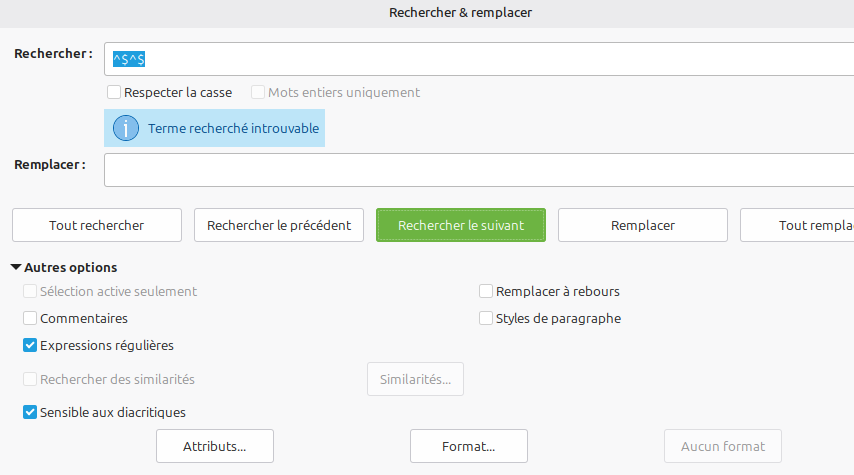Uncheck 'Expressions régulières' option
Viewport: 854px width, 475px height.
30,345
